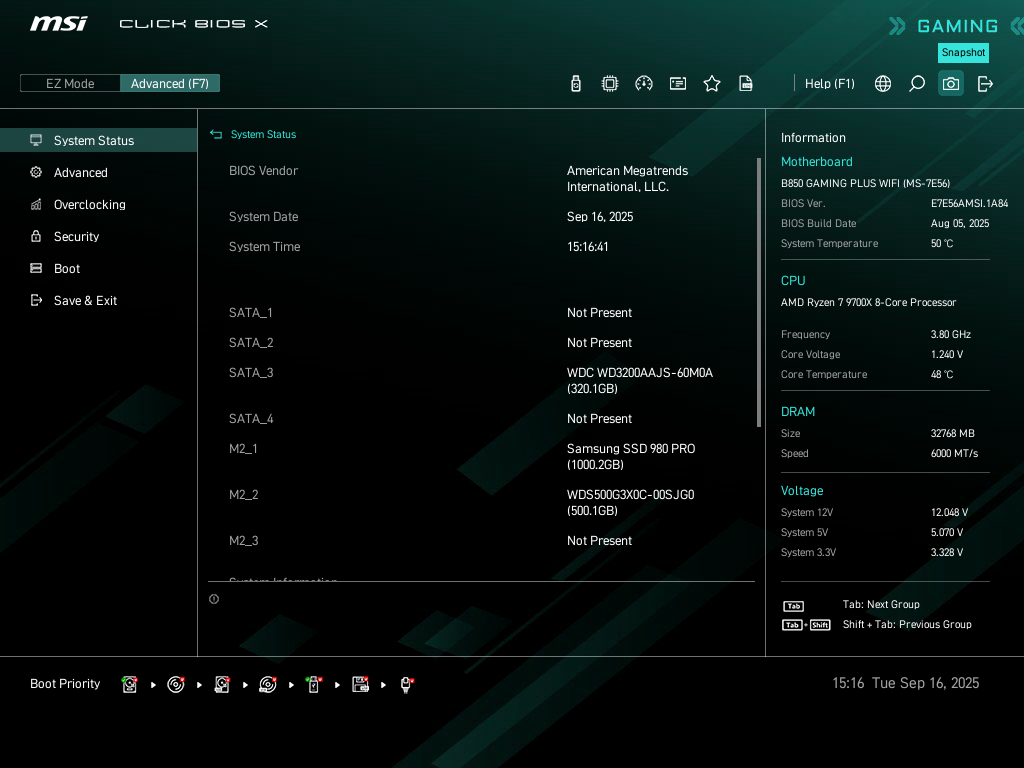1024x768 pixels.
Task: Click the Tab+Shift key hint icon
Action: tap(806, 625)
